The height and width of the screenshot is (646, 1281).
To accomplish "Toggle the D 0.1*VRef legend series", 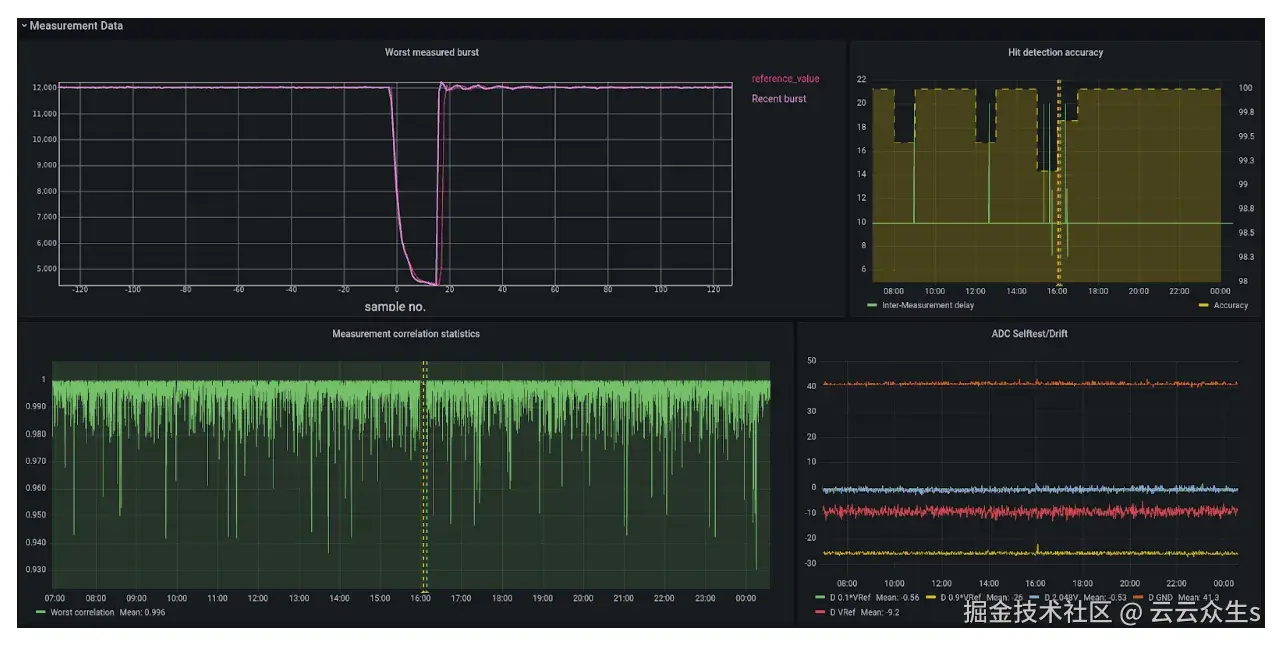I will (850, 598).
